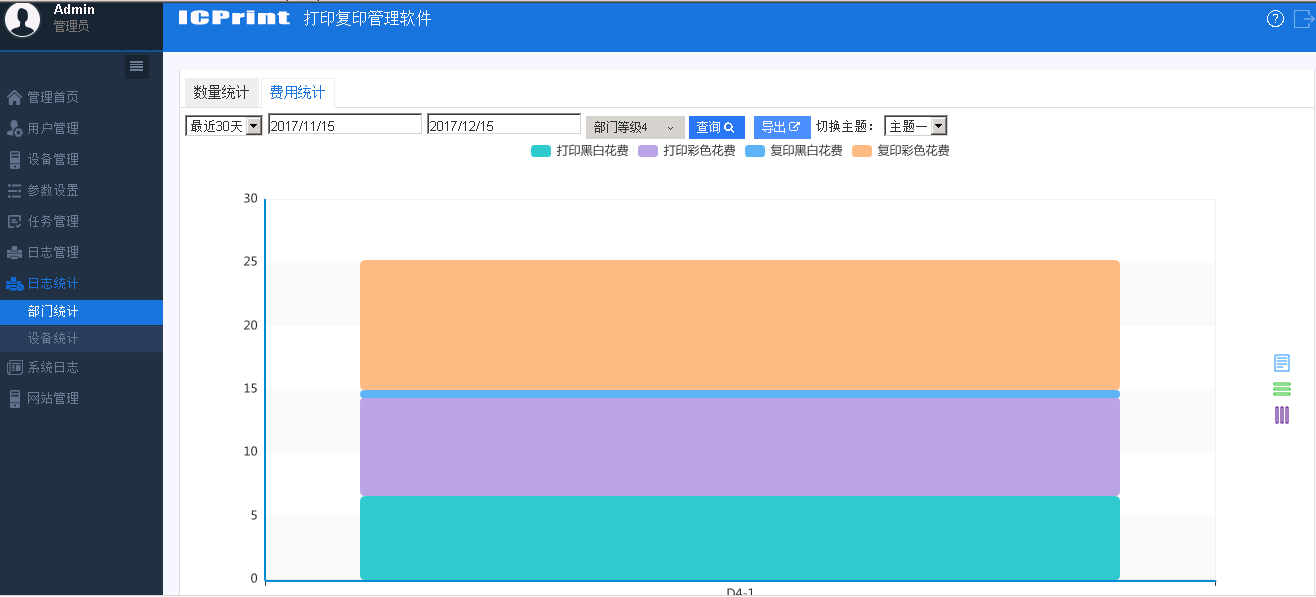Image resolution: width=1316 pixels, height=597 pixels.
Task: Click the user gear icon beside 用户管理
Action: (14, 128)
